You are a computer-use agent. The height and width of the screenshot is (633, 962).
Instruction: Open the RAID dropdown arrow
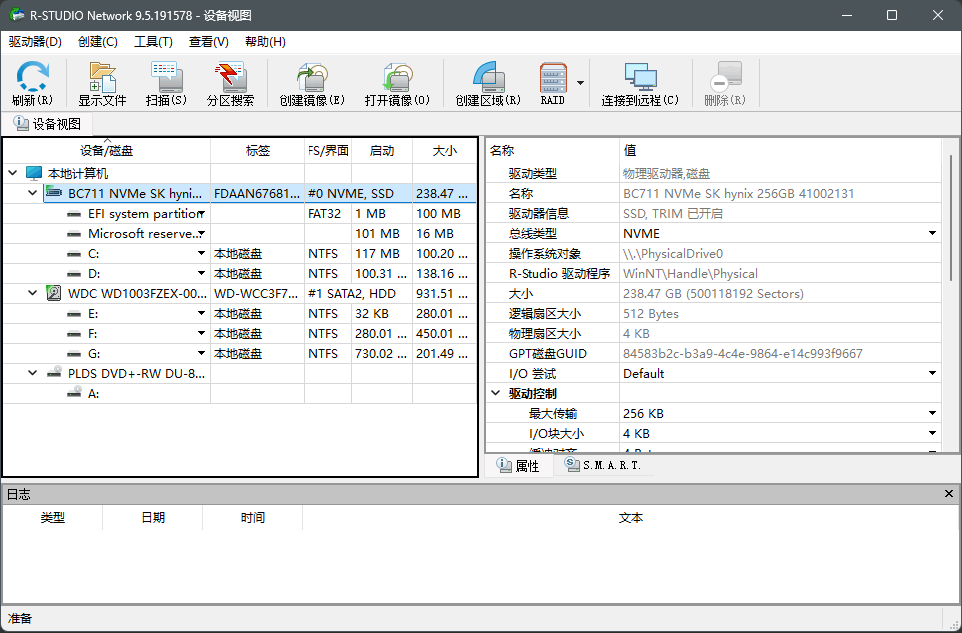pos(580,83)
